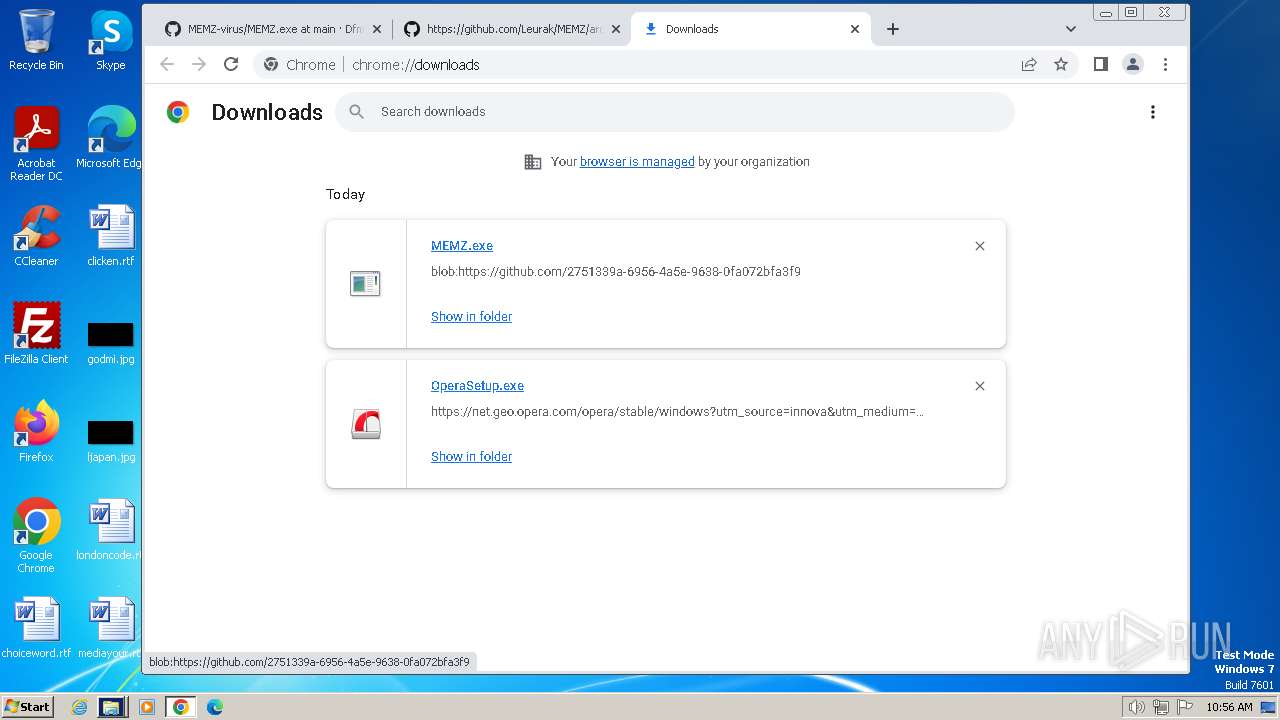Screen dimensions: 1280x720
Task: Click the Search downloads field
Action: [675, 112]
